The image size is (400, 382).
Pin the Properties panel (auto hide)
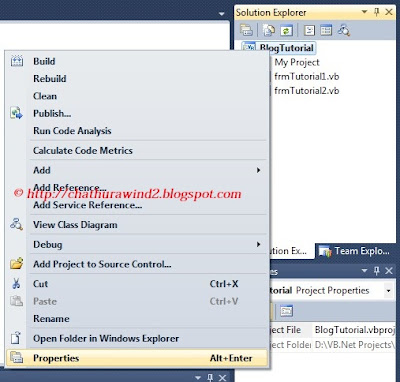pyautogui.click(x=377, y=271)
